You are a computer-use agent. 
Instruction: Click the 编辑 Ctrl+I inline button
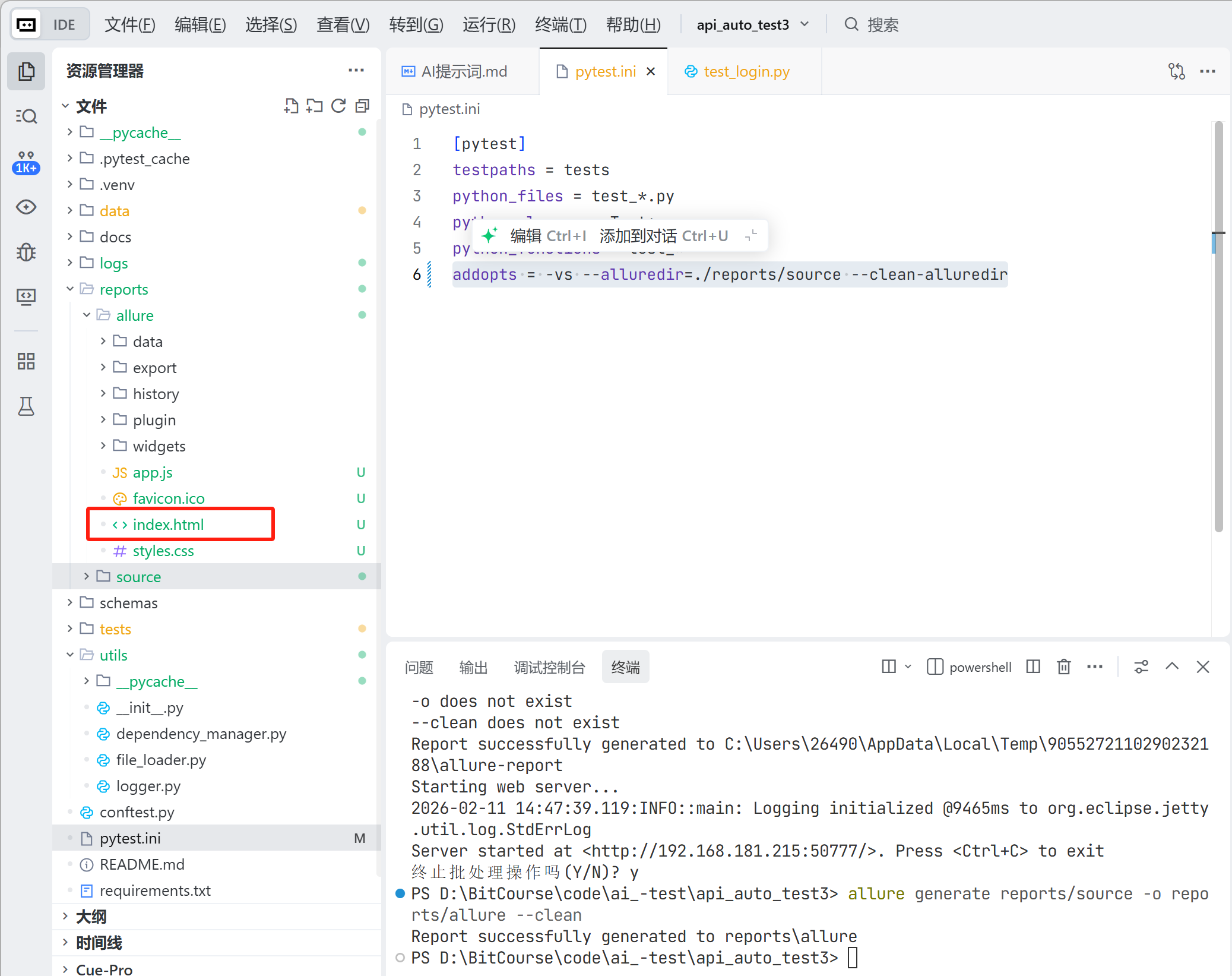pyautogui.click(x=547, y=236)
